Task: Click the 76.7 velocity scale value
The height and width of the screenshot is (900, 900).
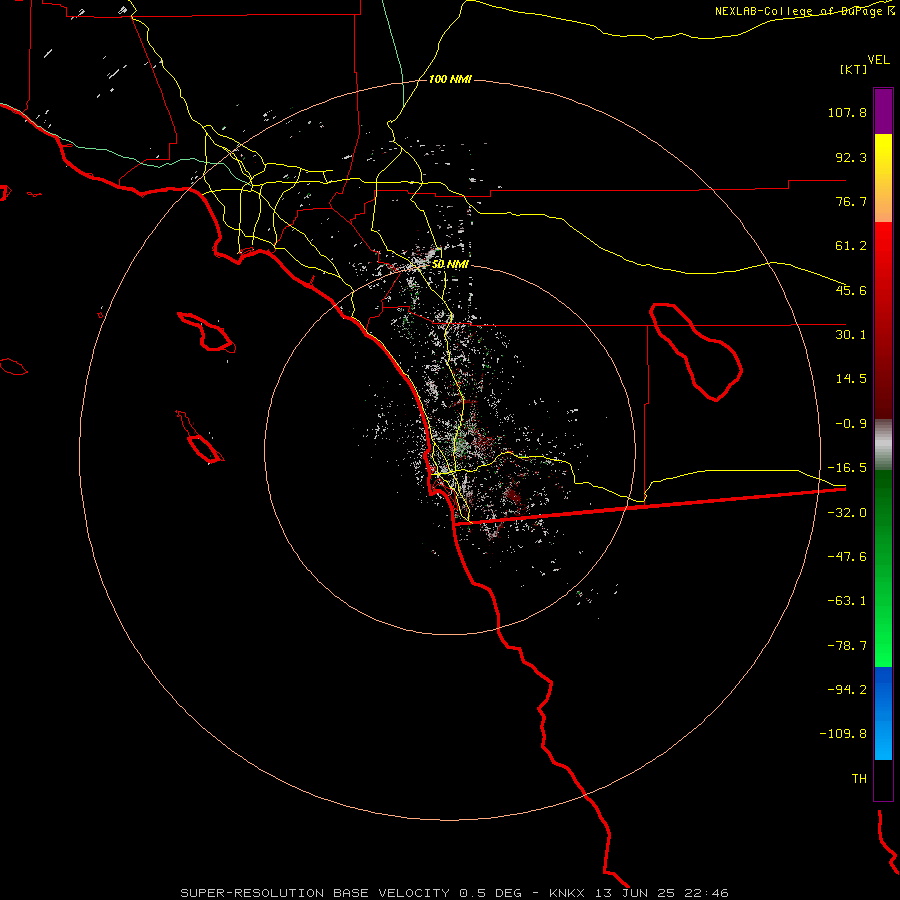Action: [x=851, y=201]
